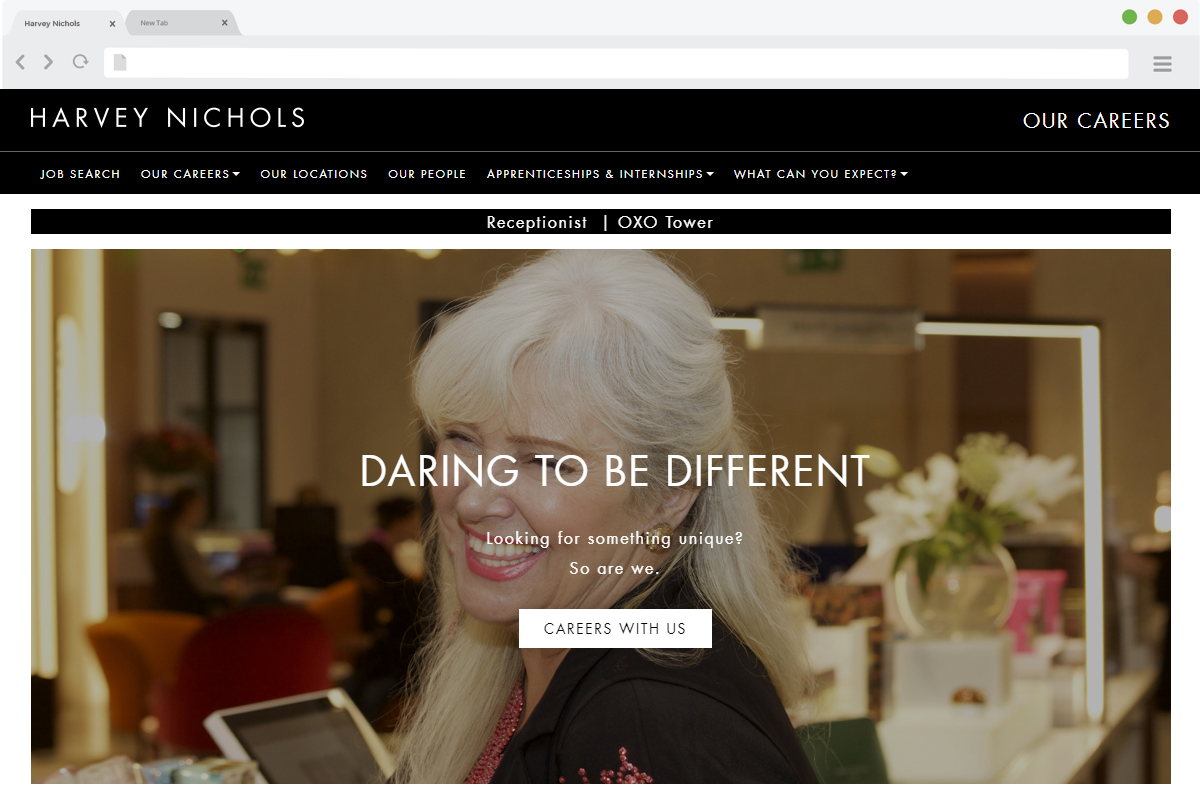Expand What Can You Expect? dropdown
The width and height of the screenshot is (1200, 800).
820,174
